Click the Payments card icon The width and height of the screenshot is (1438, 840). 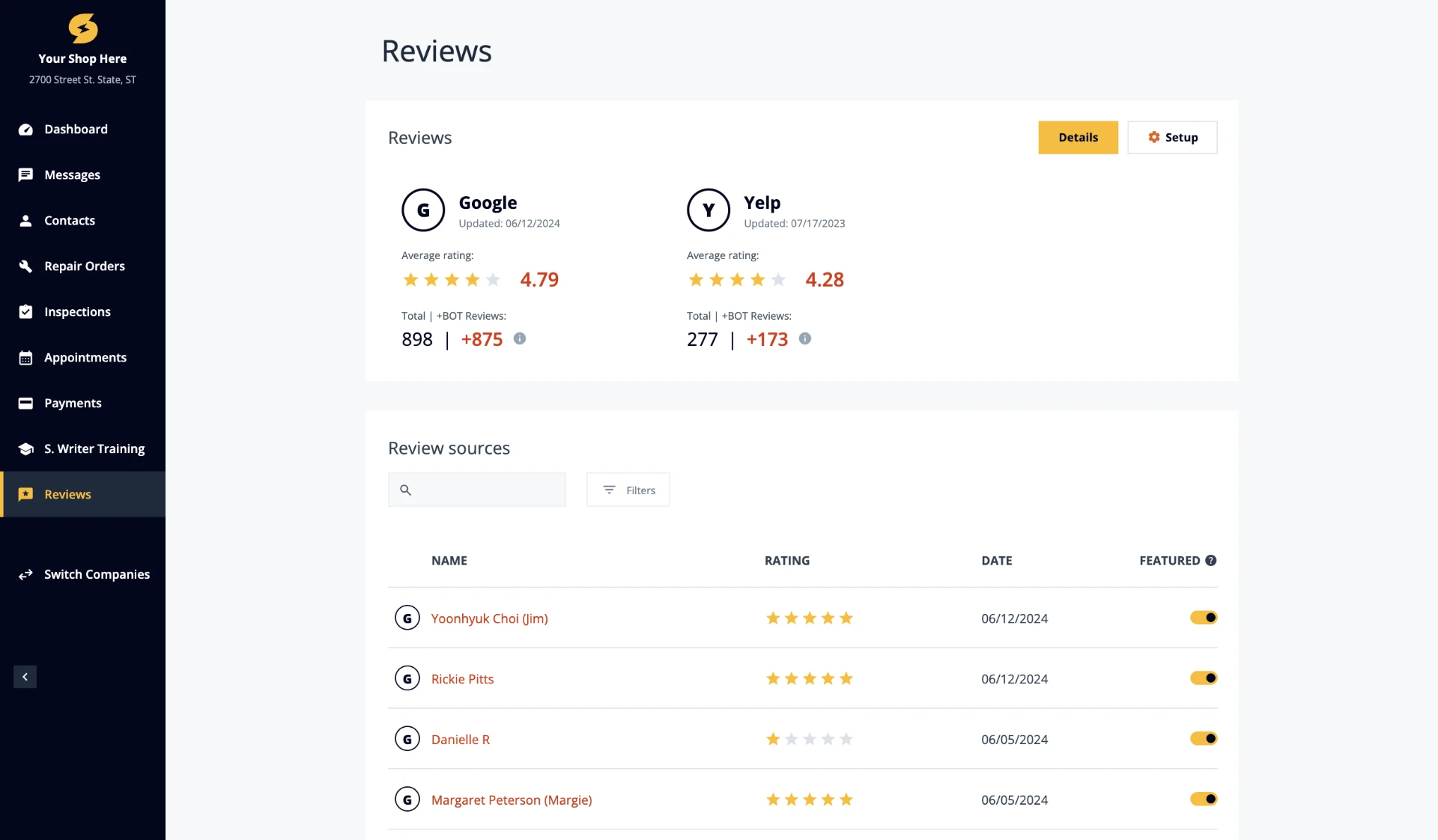[x=25, y=404]
